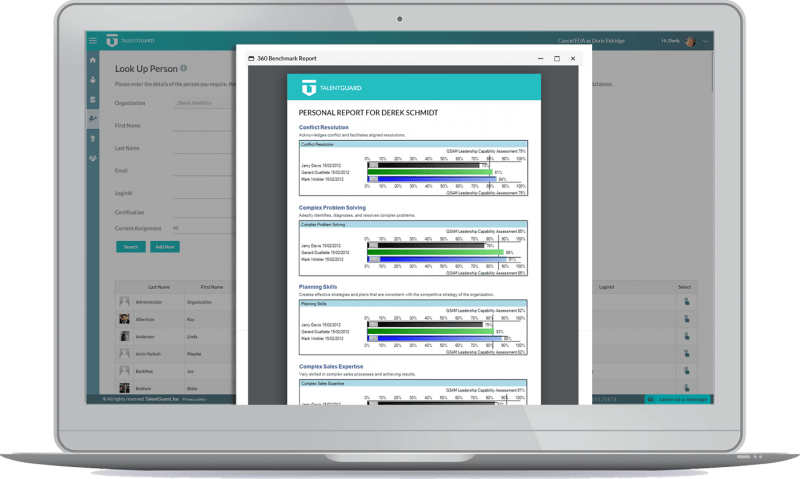Open the Current Assignment dropdown
Screen dimensions: 800x479
[x=200, y=228]
